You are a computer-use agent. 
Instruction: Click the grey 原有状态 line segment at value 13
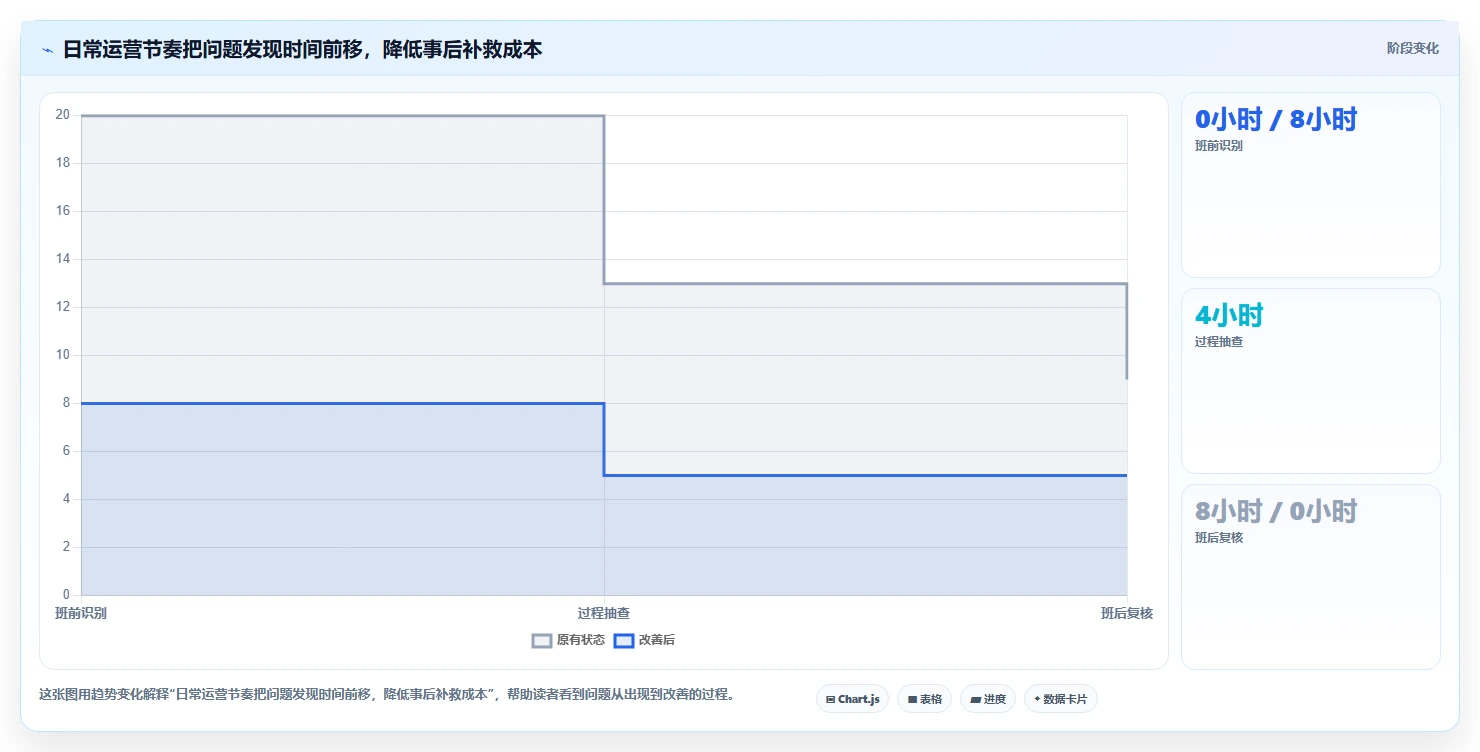point(866,283)
